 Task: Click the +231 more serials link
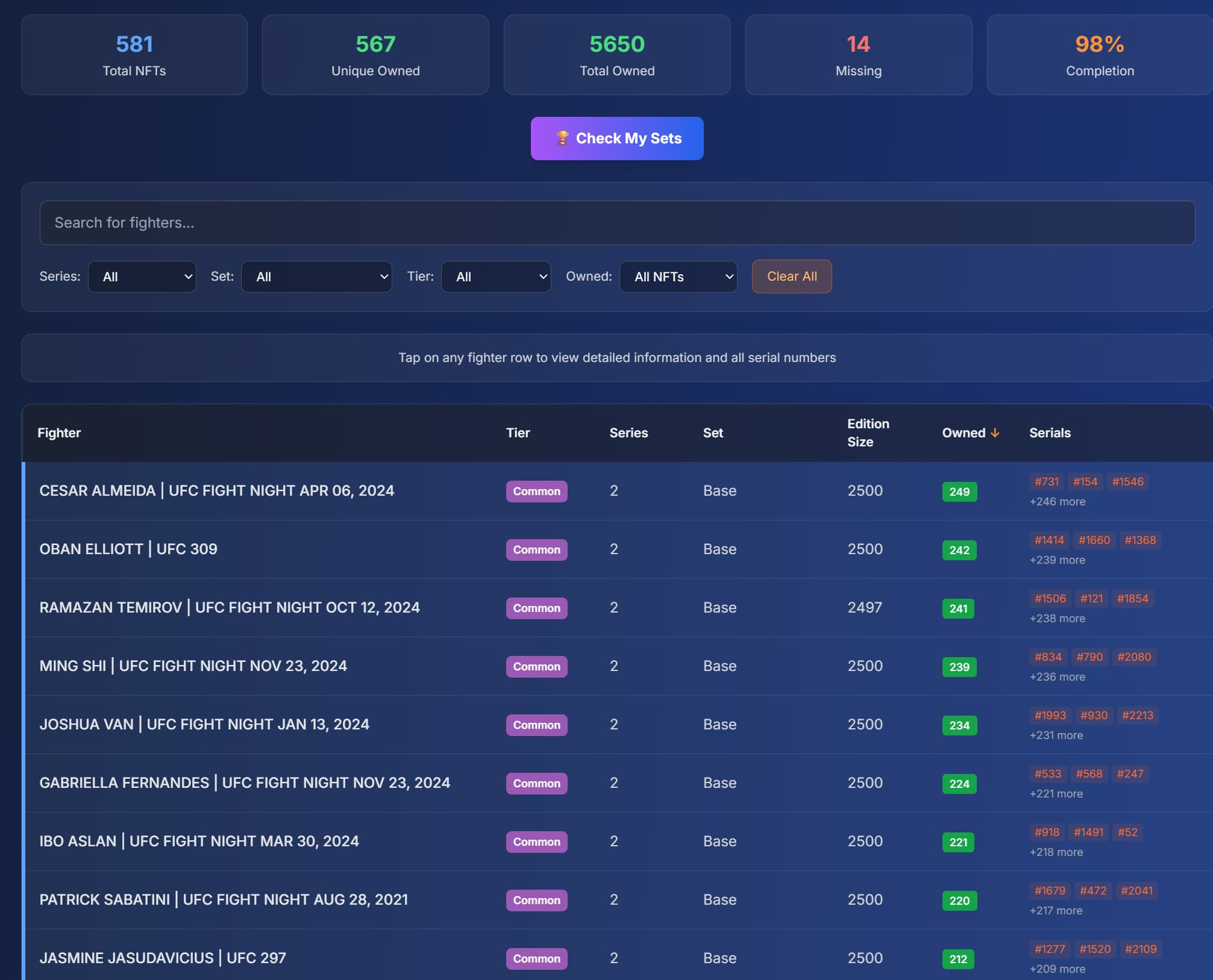coord(1056,735)
